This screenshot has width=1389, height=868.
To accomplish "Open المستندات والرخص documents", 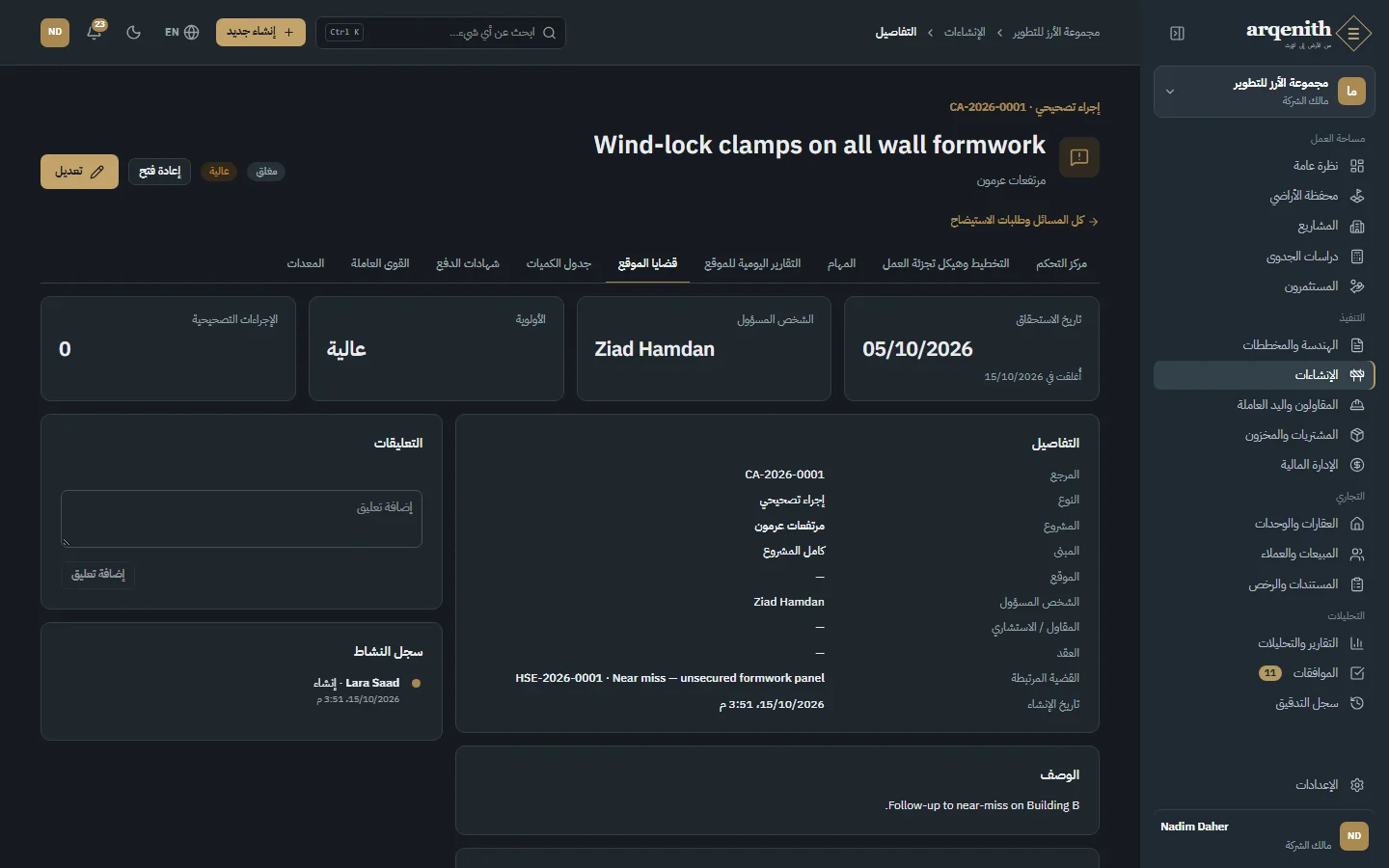I will [x=1263, y=584].
